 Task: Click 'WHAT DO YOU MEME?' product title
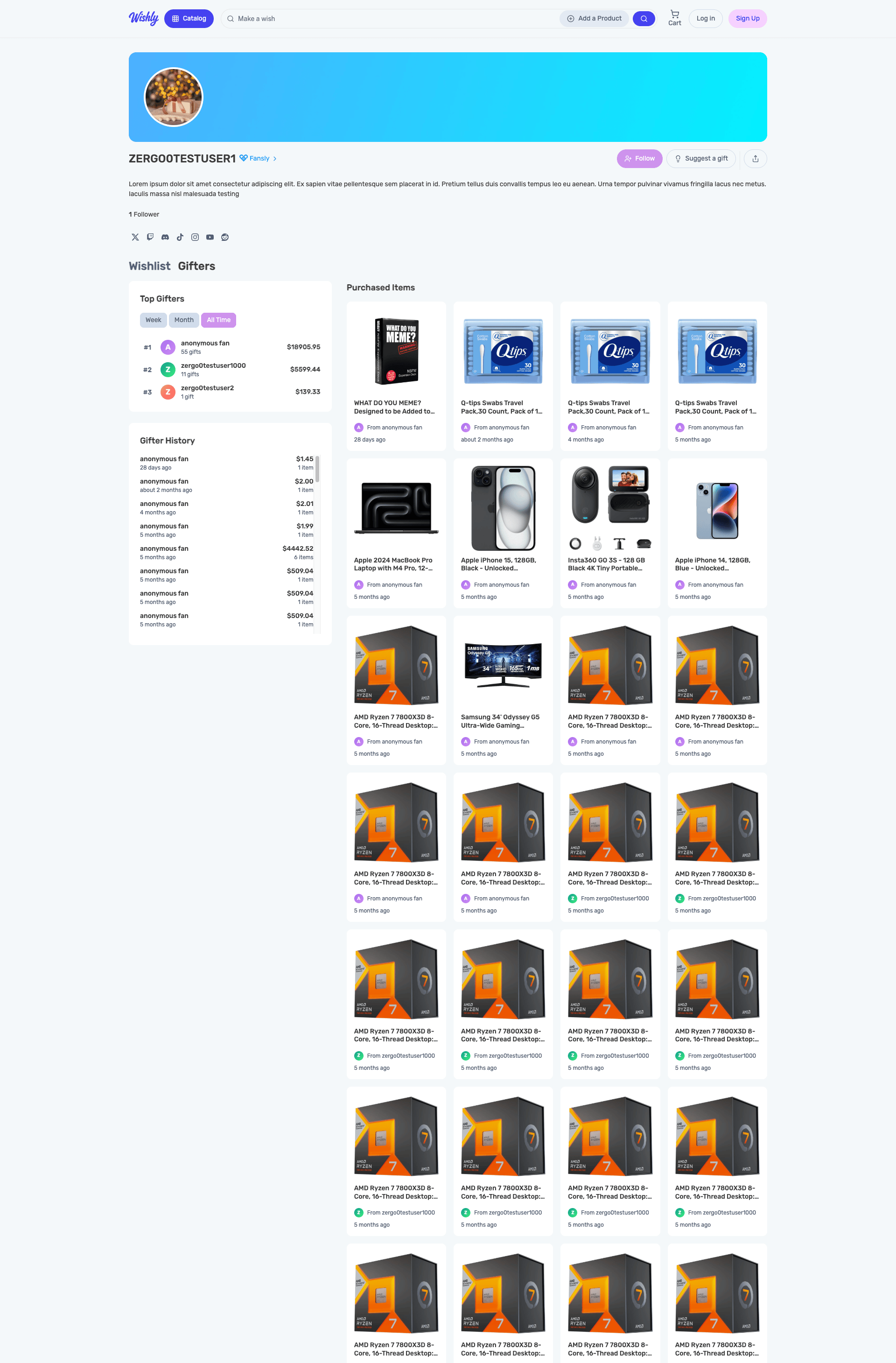coord(394,407)
